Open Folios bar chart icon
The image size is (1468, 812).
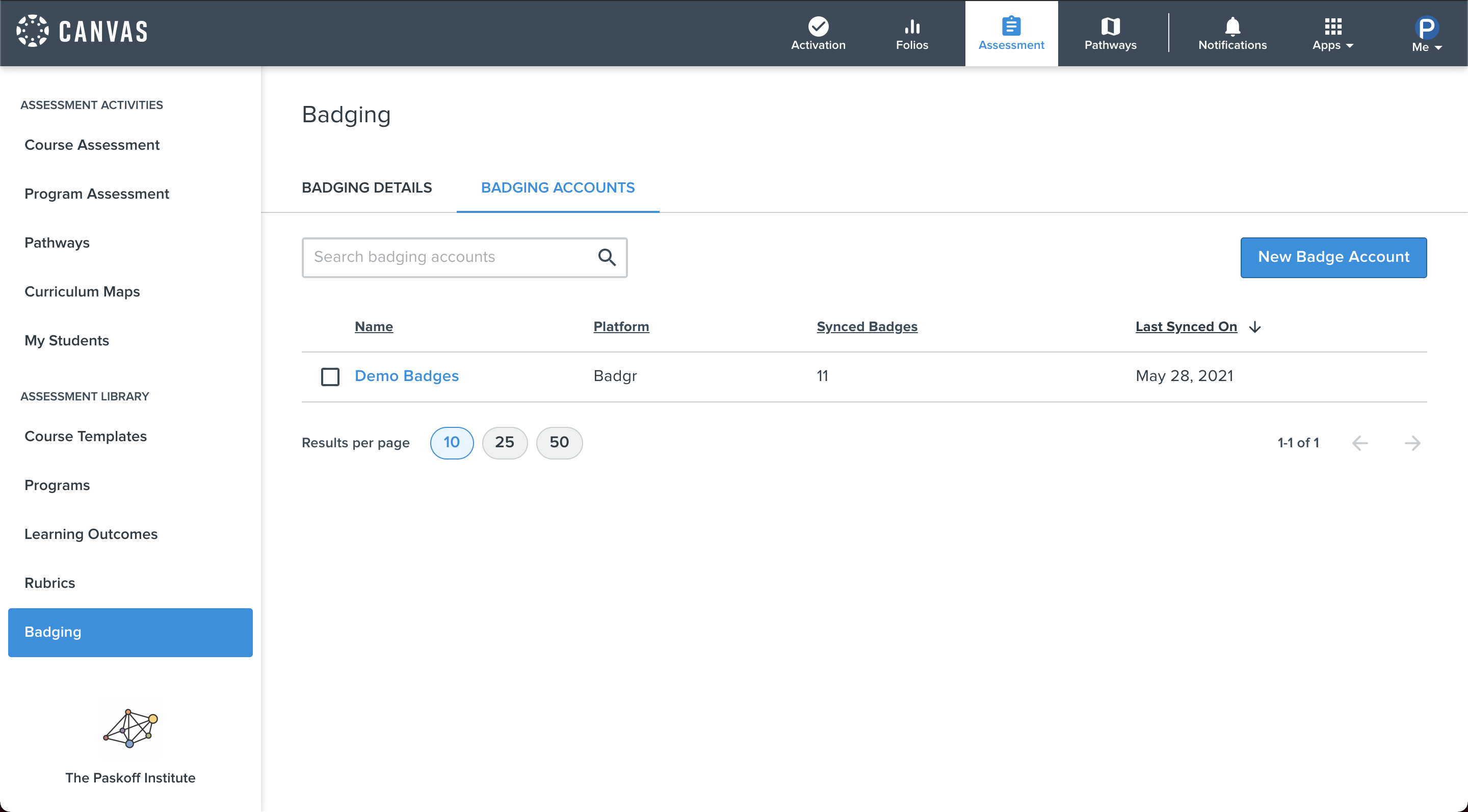tap(912, 26)
